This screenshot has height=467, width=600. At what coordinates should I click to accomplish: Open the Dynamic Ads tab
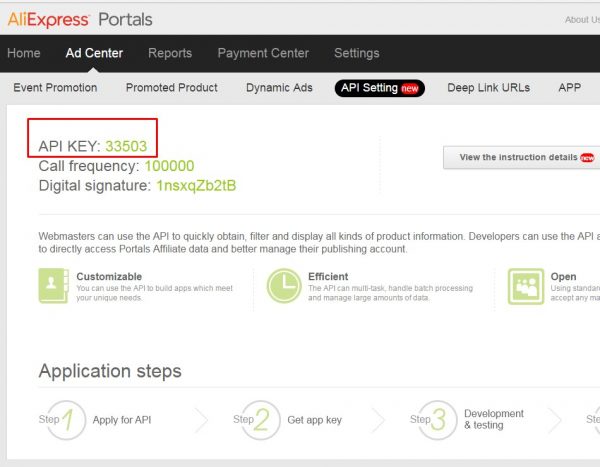tap(279, 88)
